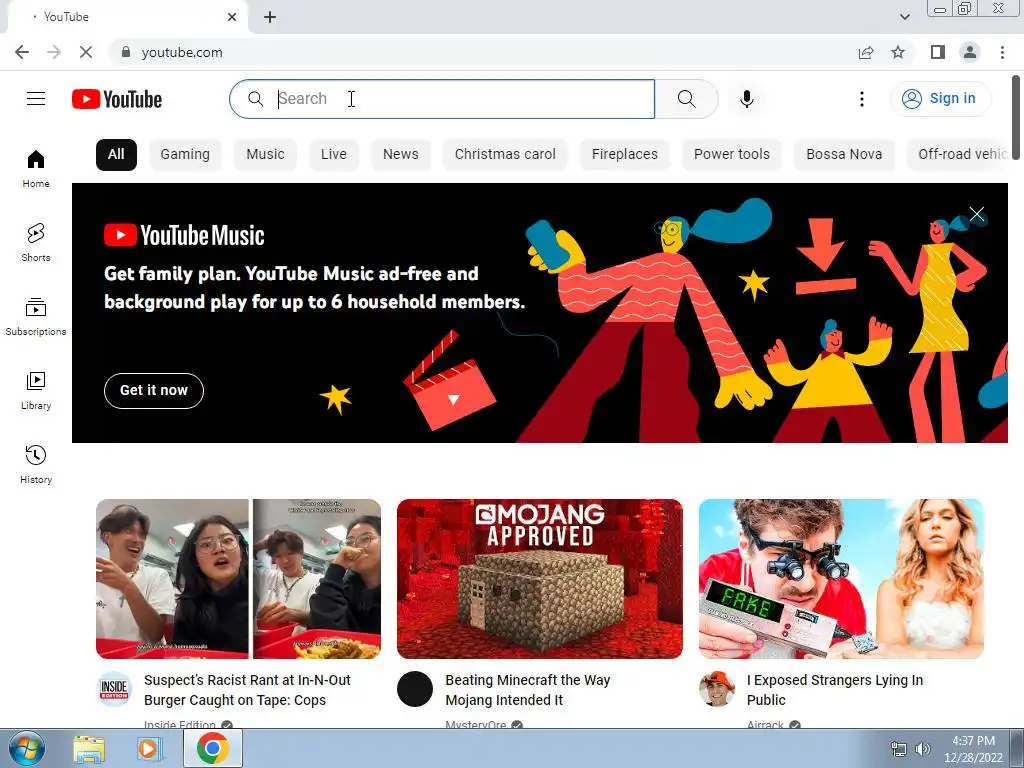Select the Fireplaces chip
Screen dimensions: 1024x768
point(625,155)
